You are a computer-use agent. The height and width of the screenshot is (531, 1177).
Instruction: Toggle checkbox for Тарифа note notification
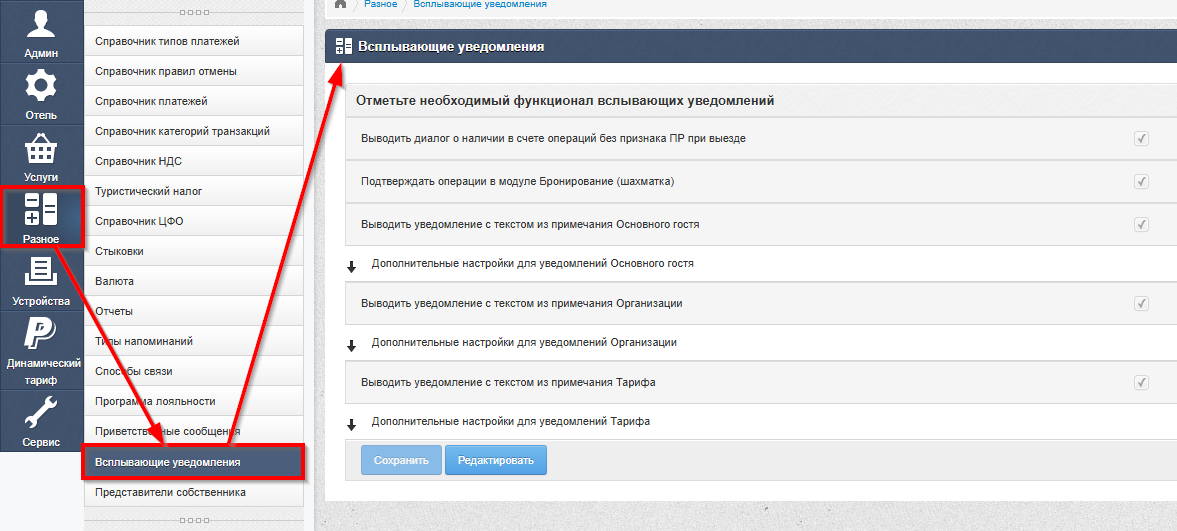[1141, 383]
